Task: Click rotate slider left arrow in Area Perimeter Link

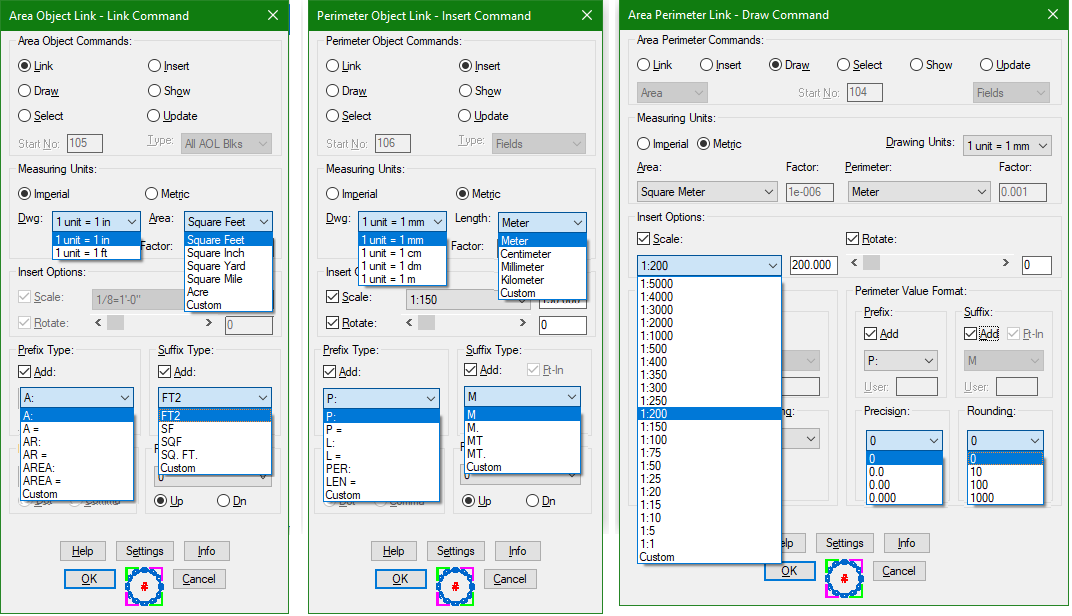Action: point(854,263)
